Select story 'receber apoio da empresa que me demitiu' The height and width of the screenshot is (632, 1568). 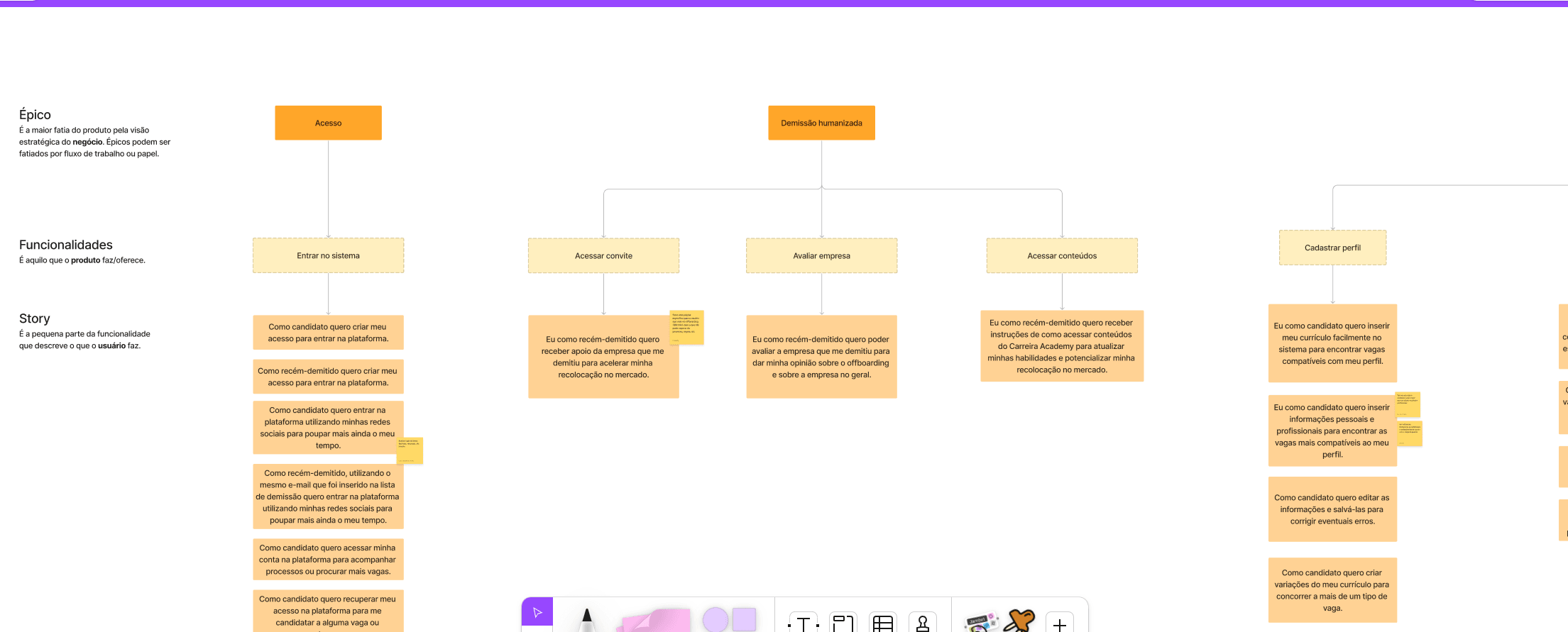pos(603,357)
